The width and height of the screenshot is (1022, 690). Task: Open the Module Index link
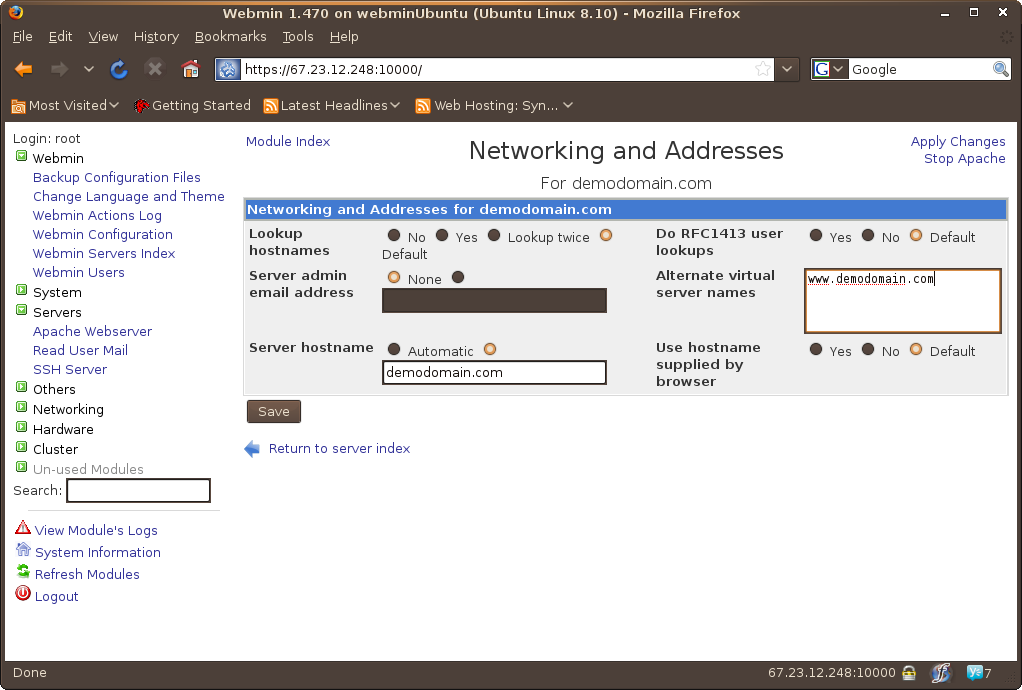[x=288, y=141]
